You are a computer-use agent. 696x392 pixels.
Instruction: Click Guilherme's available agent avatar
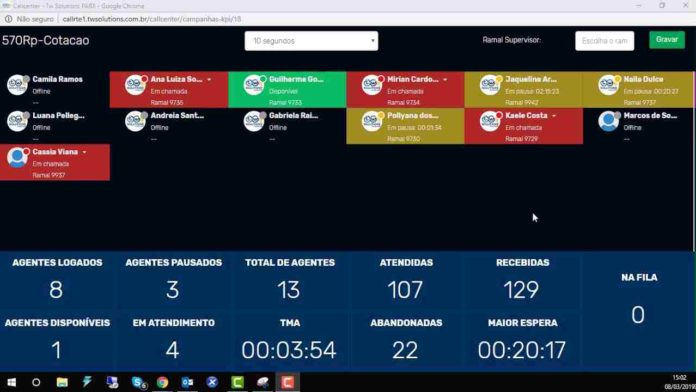(x=254, y=84)
